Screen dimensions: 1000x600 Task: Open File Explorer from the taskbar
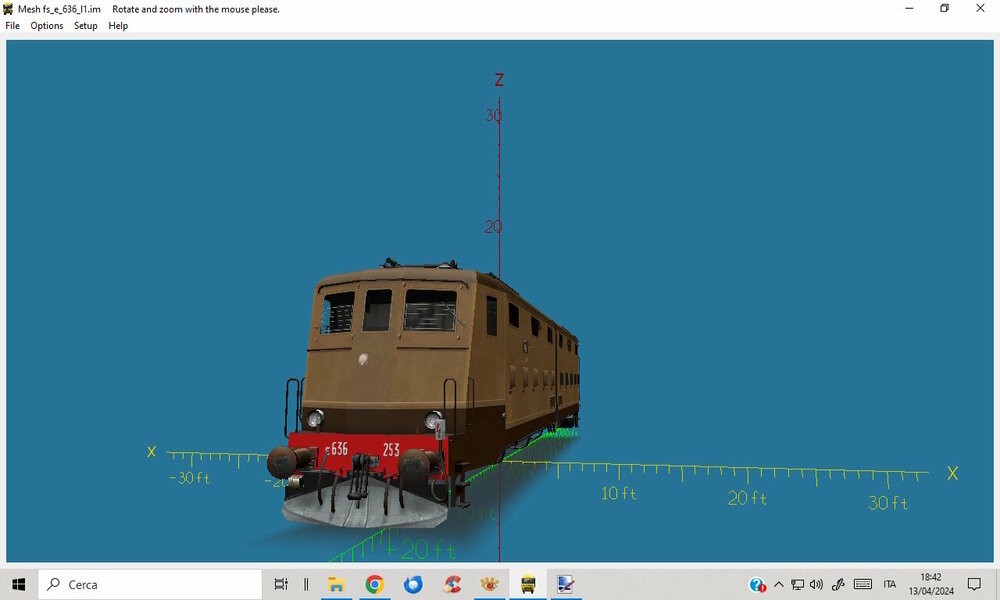point(336,584)
